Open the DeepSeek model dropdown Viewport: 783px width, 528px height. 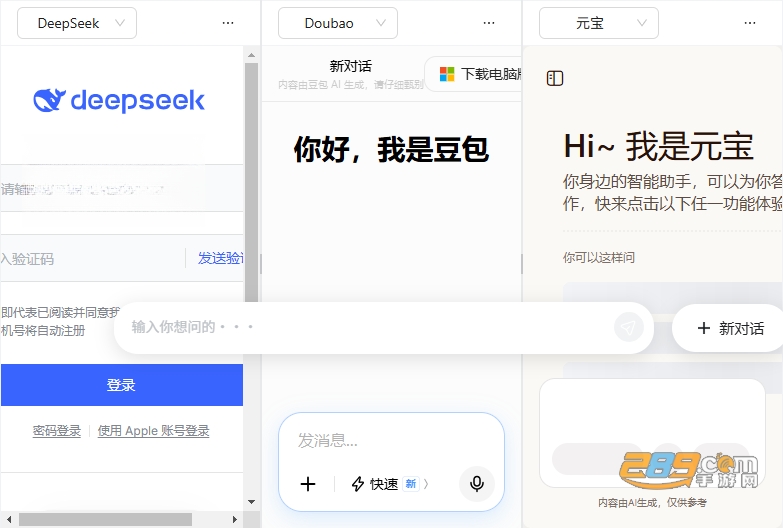click(x=77, y=23)
